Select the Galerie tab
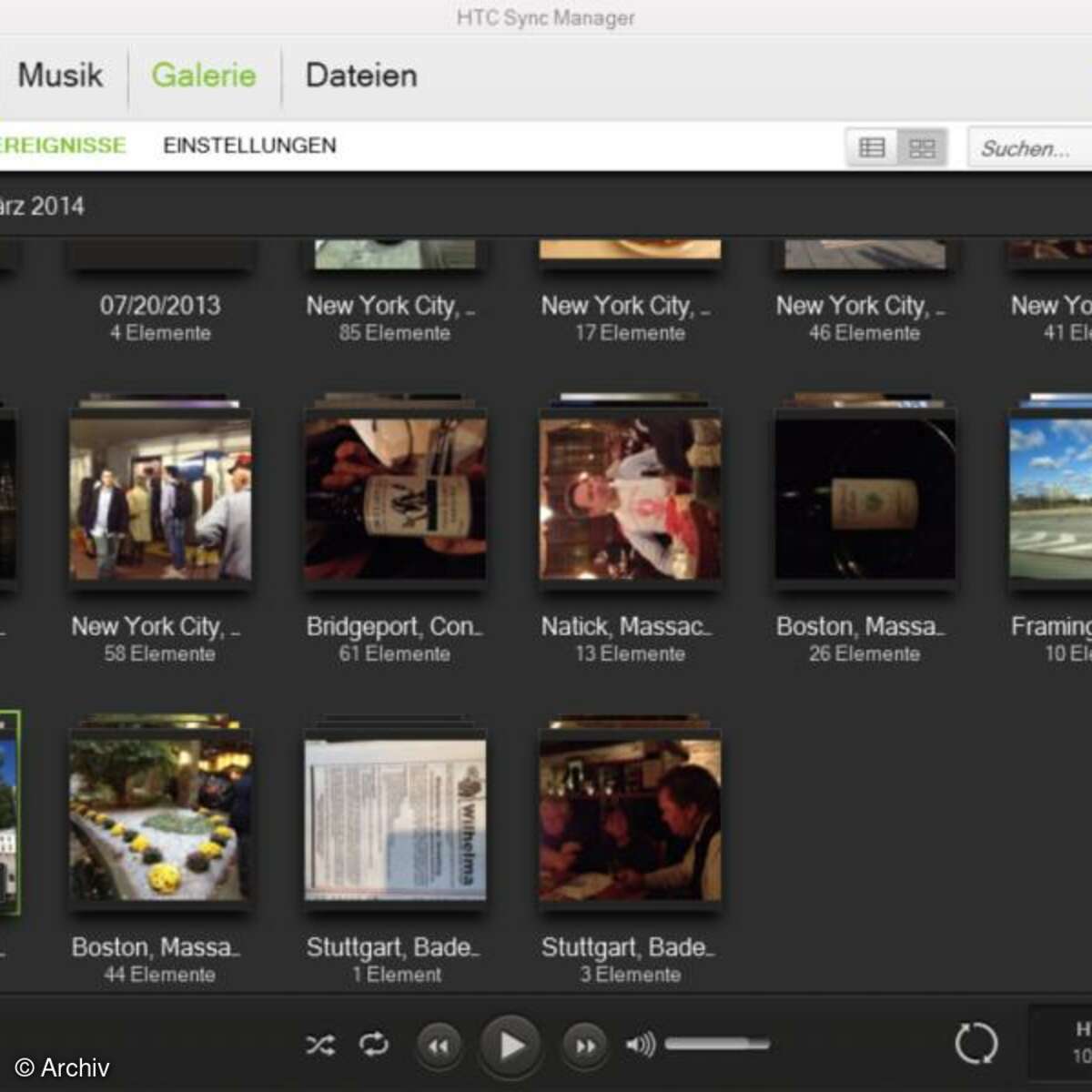The height and width of the screenshot is (1092, 1092). pos(204,76)
